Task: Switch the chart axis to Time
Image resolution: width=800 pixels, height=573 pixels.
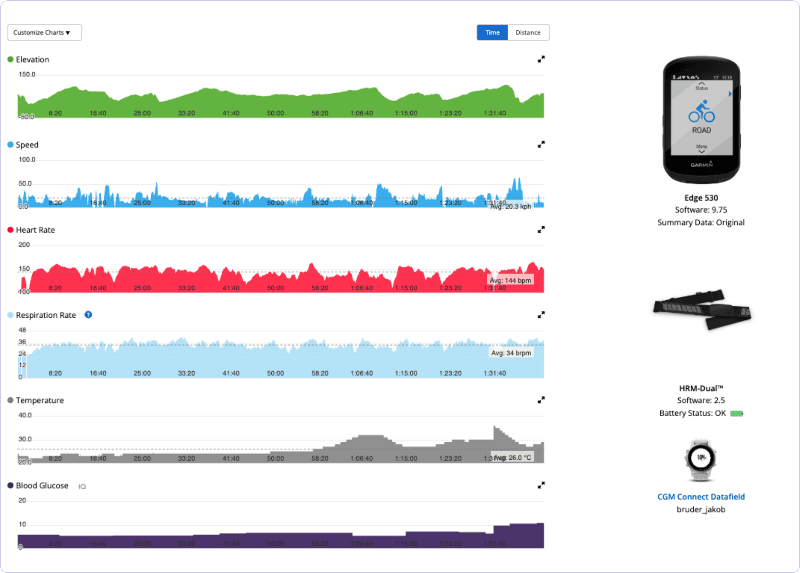Action: (x=492, y=32)
